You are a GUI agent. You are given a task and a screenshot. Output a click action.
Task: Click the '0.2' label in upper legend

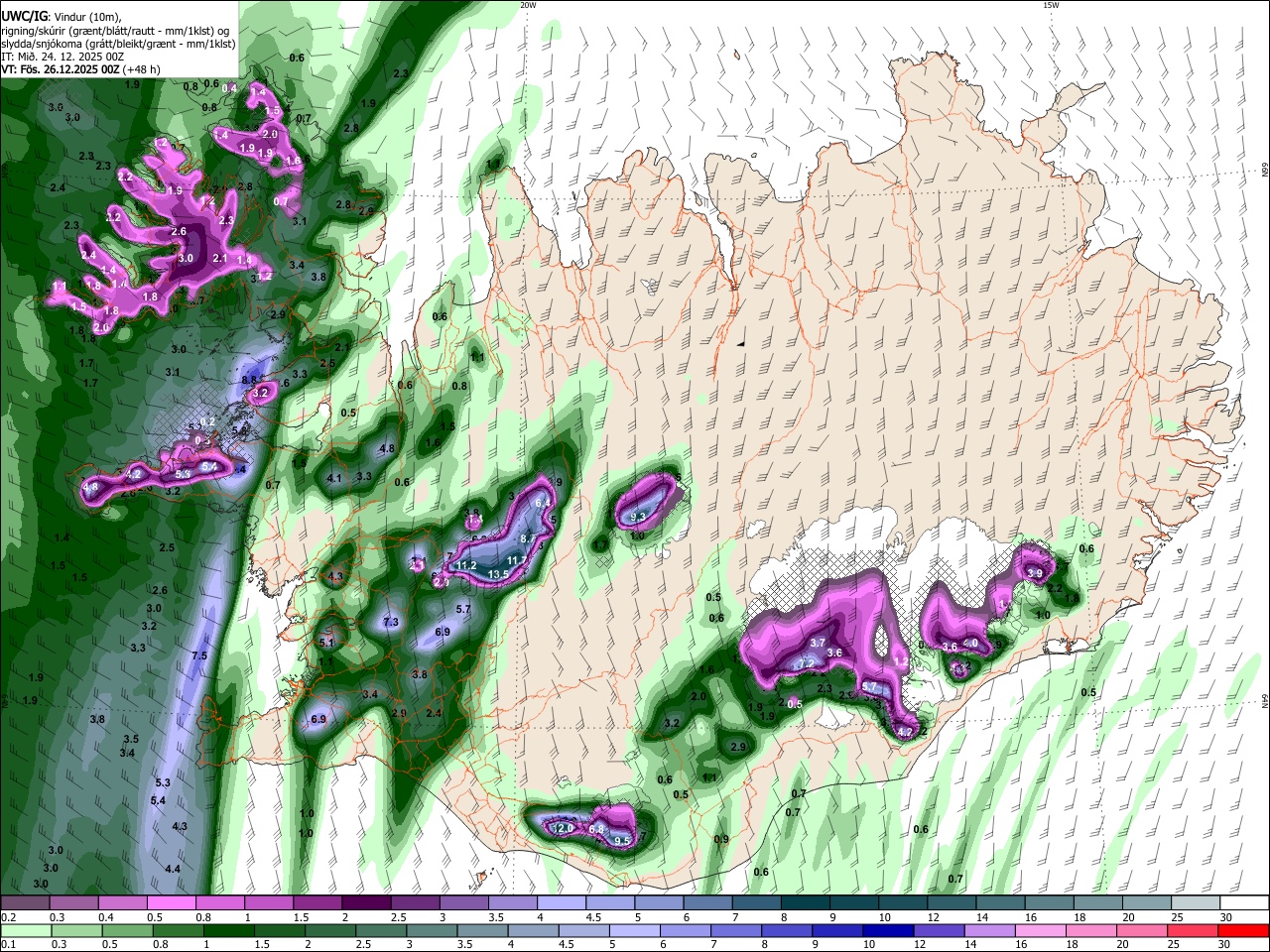[8, 917]
